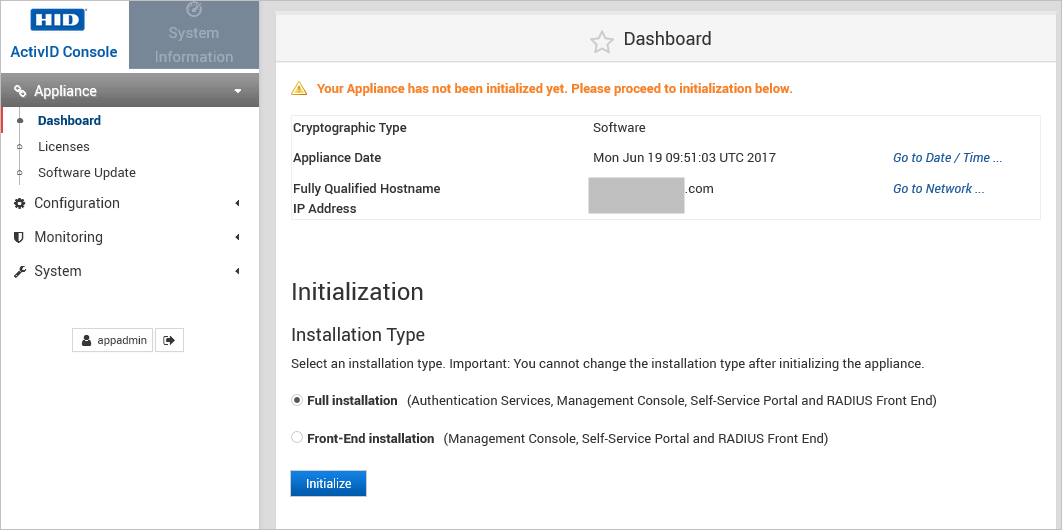1062x530 pixels.
Task: Click the Configuration gear icon
Action: tap(20, 203)
